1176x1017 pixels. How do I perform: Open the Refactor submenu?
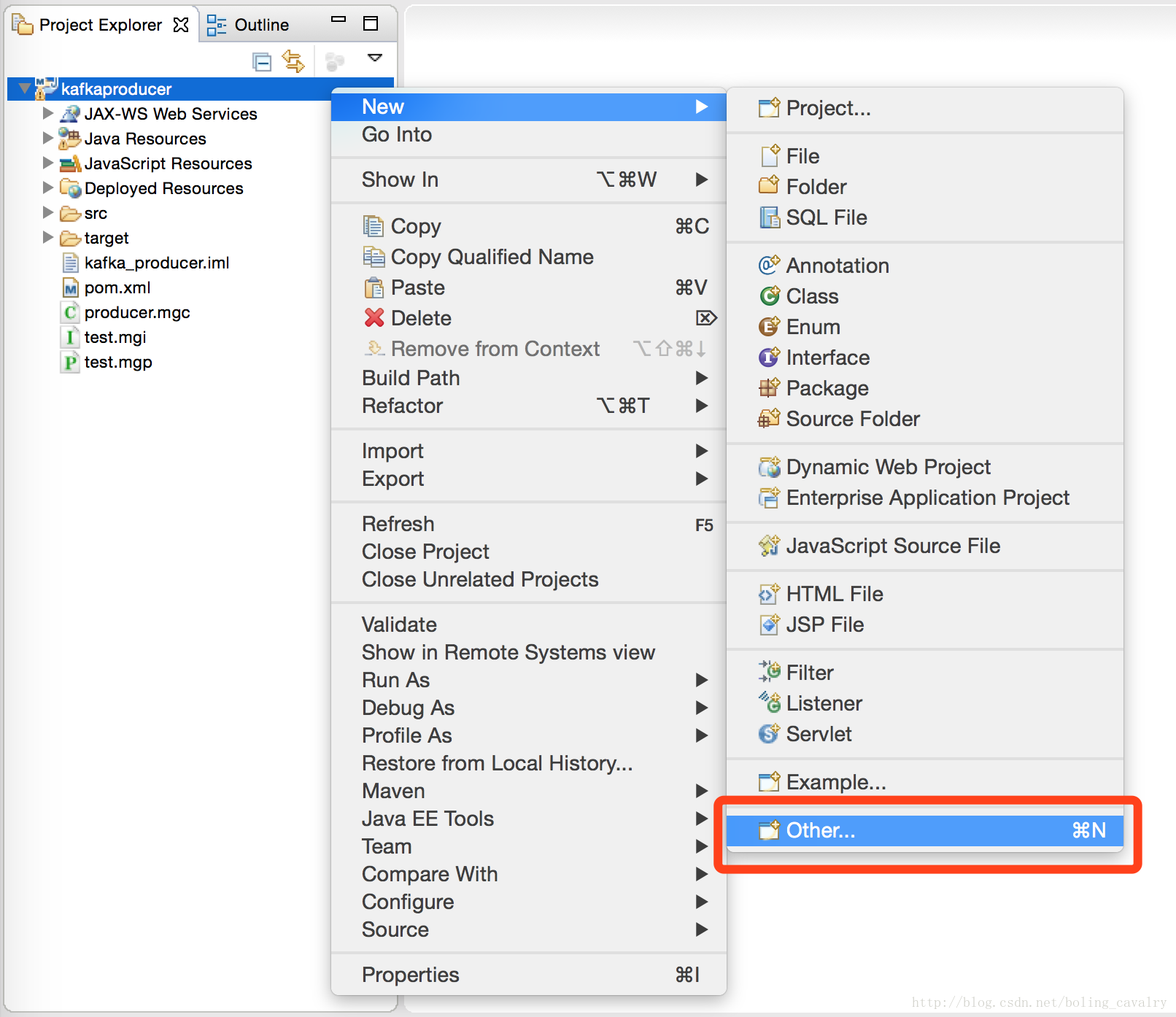pyautogui.click(x=529, y=406)
